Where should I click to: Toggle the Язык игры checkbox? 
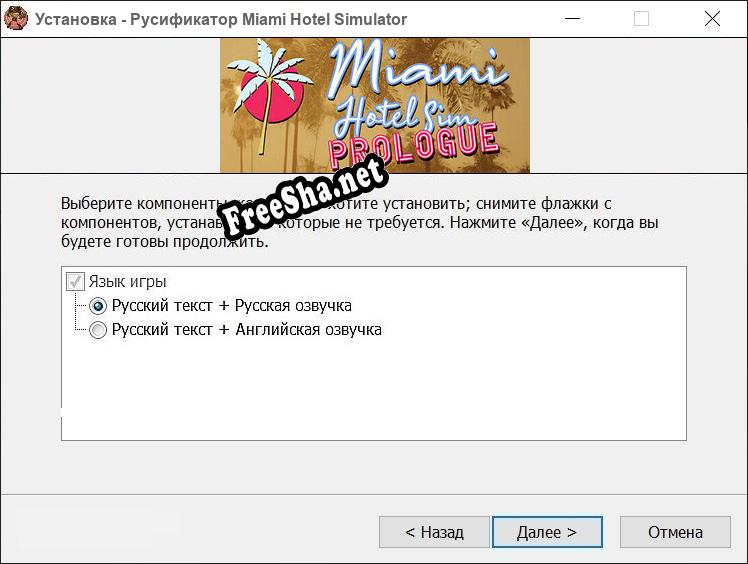[75, 282]
